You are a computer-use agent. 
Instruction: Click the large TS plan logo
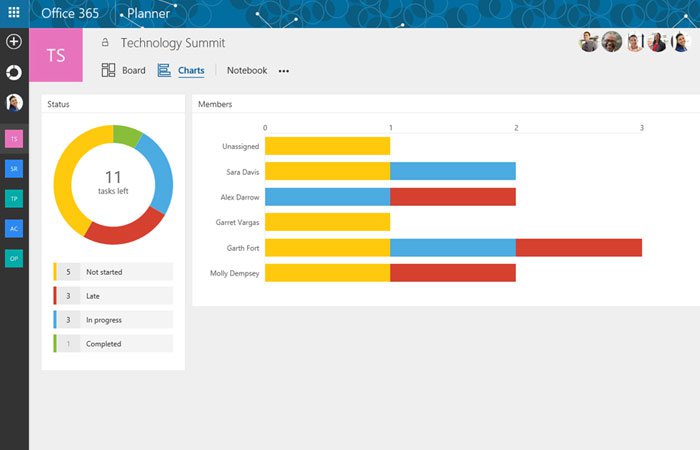click(56, 55)
